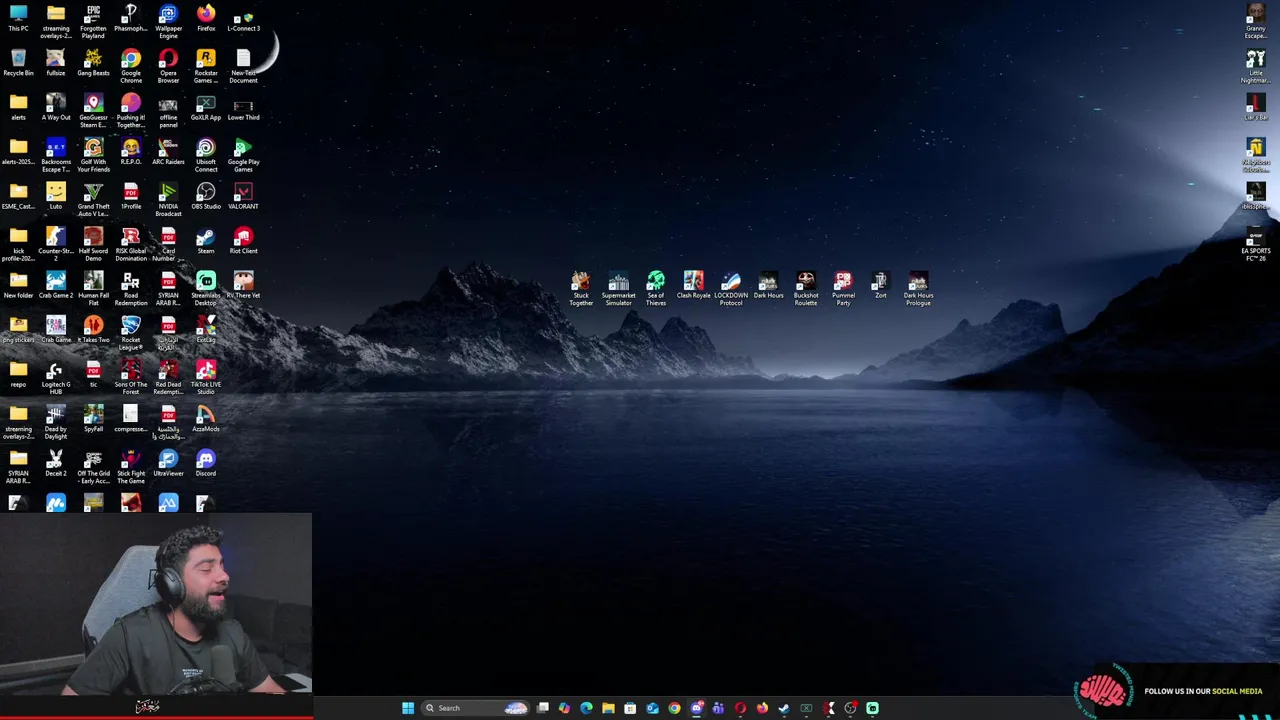Open Windows Start menu
The height and width of the screenshot is (720, 1280).
(x=408, y=708)
